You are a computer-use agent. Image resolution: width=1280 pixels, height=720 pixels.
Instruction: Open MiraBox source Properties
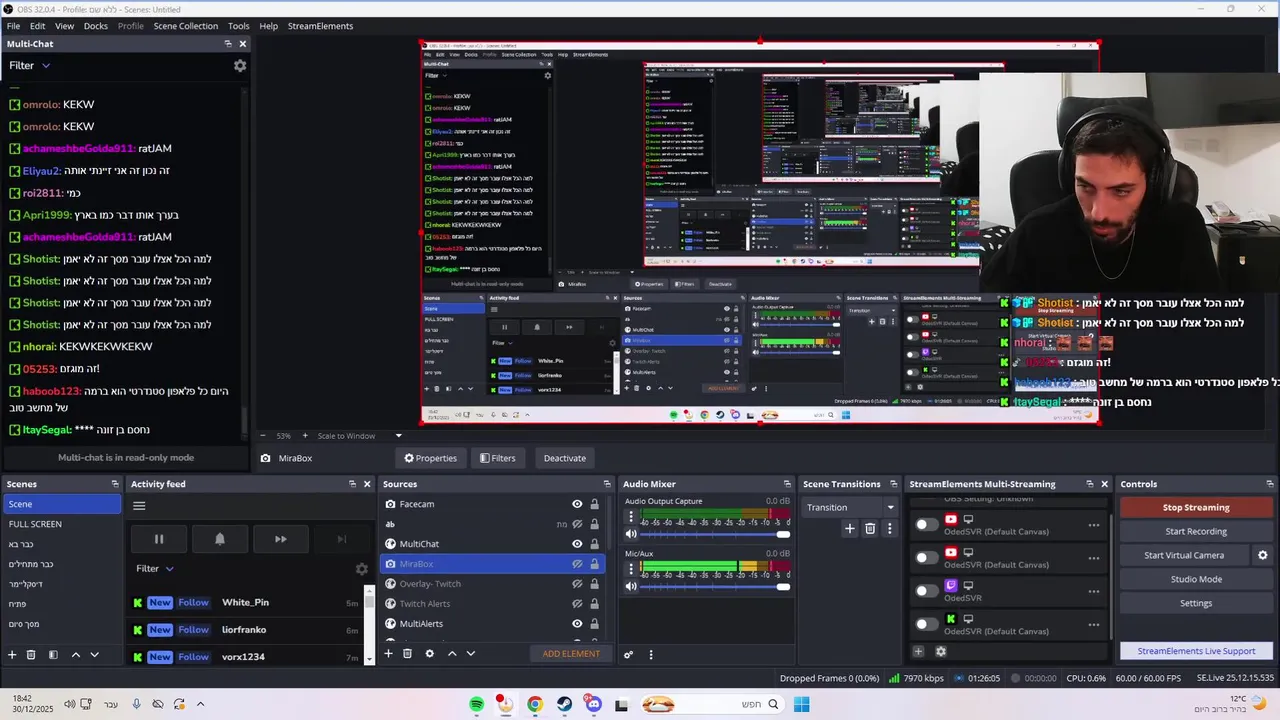(430, 458)
